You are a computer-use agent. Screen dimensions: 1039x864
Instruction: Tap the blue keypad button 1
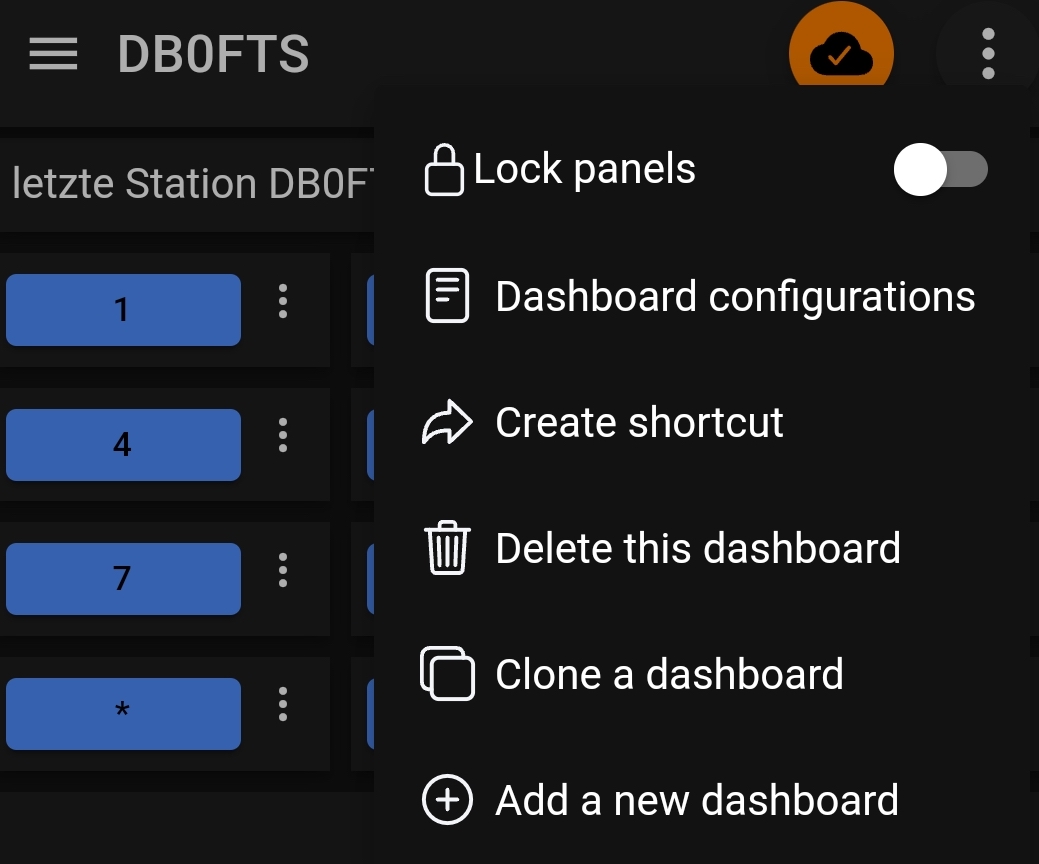tap(123, 309)
